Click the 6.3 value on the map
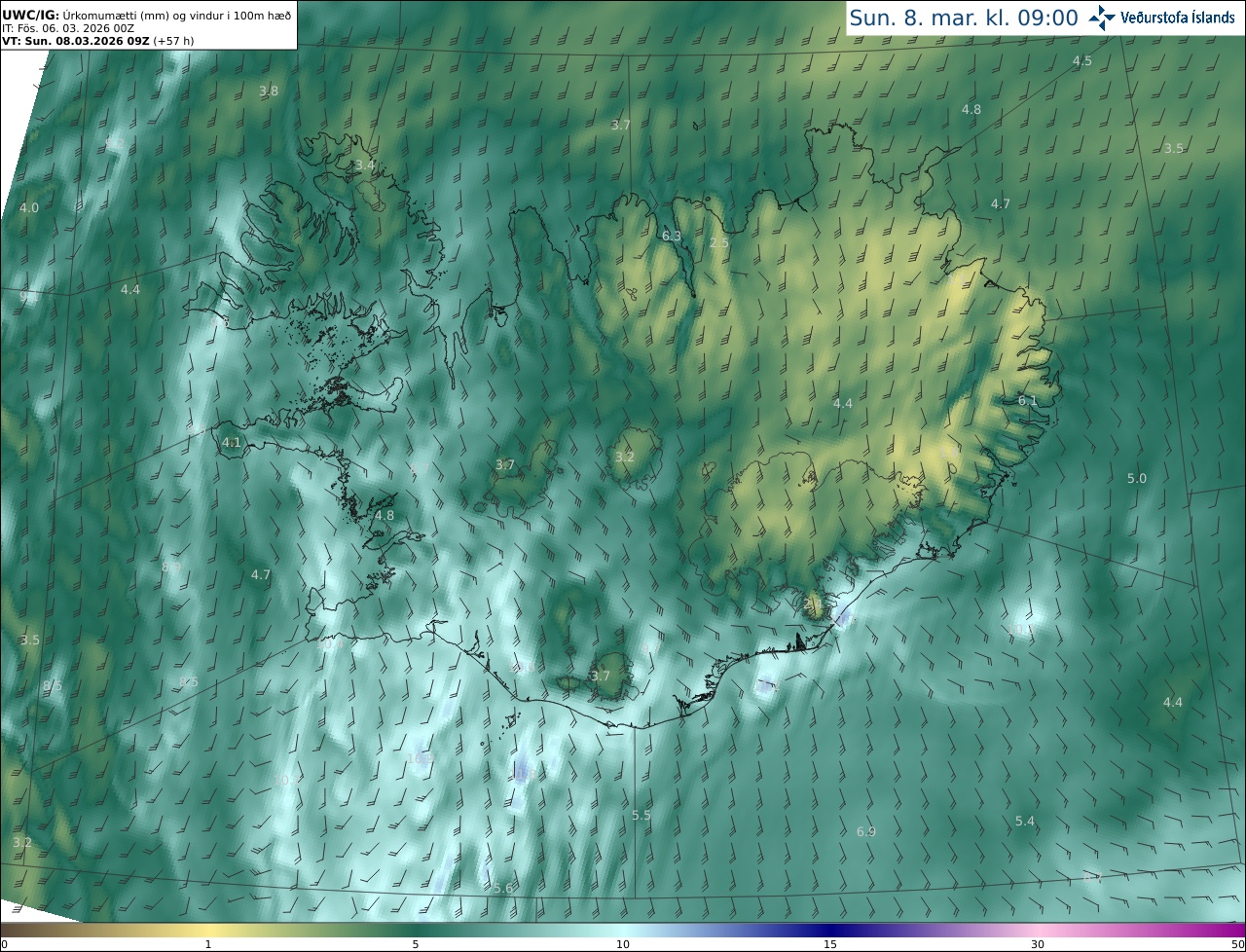This screenshot has height=952, width=1246. 672,236
